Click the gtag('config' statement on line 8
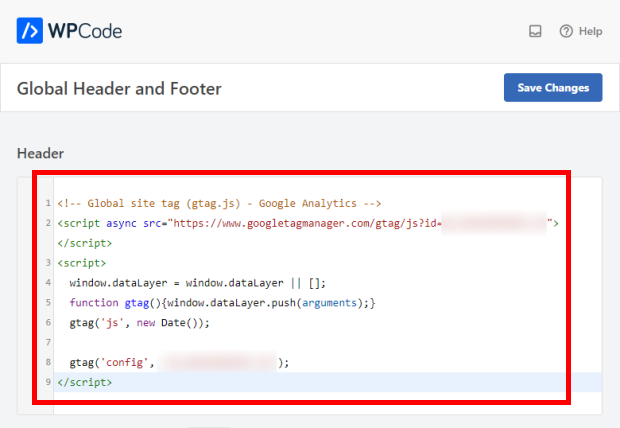Image resolution: width=620 pixels, height=428 pixels. pos(111,363)
